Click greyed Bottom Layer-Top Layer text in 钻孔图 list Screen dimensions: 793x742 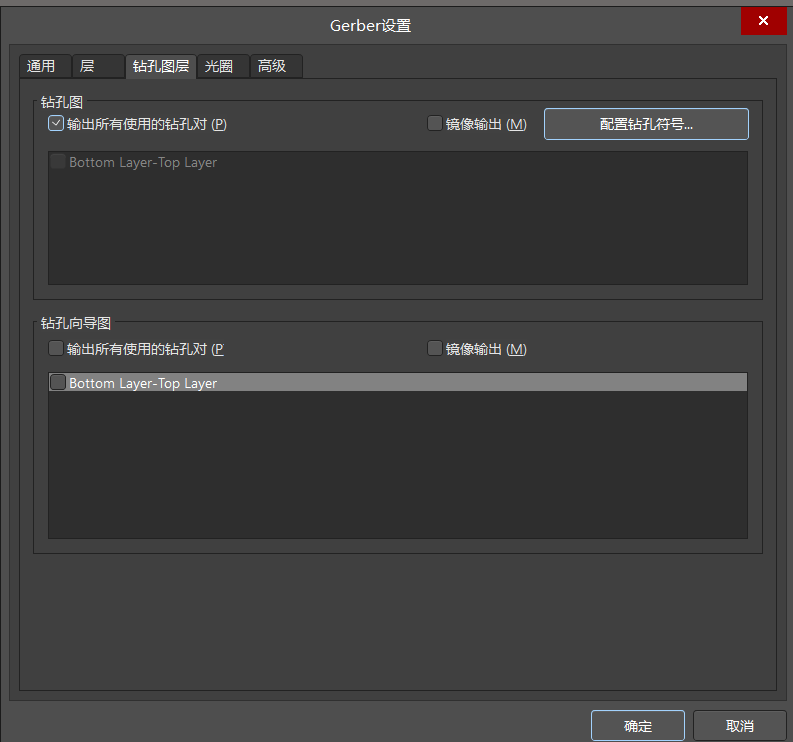pos(143,162)
